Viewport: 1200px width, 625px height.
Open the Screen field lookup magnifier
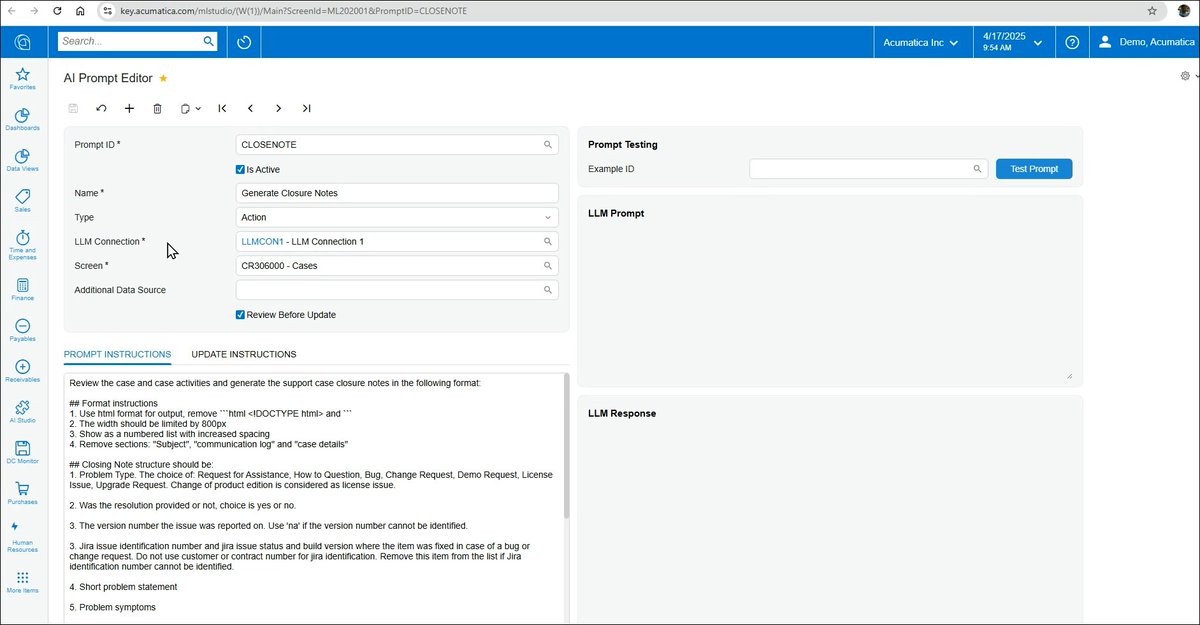[x=548, y=266]
